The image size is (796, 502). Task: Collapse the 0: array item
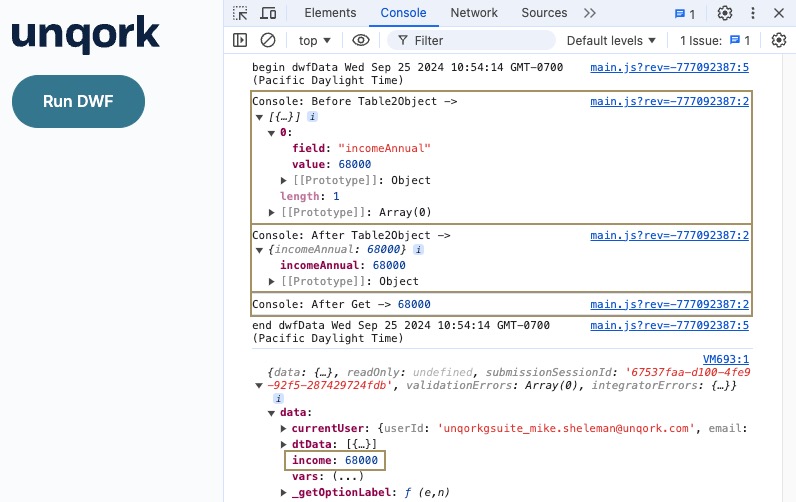[x=271, y=133]
